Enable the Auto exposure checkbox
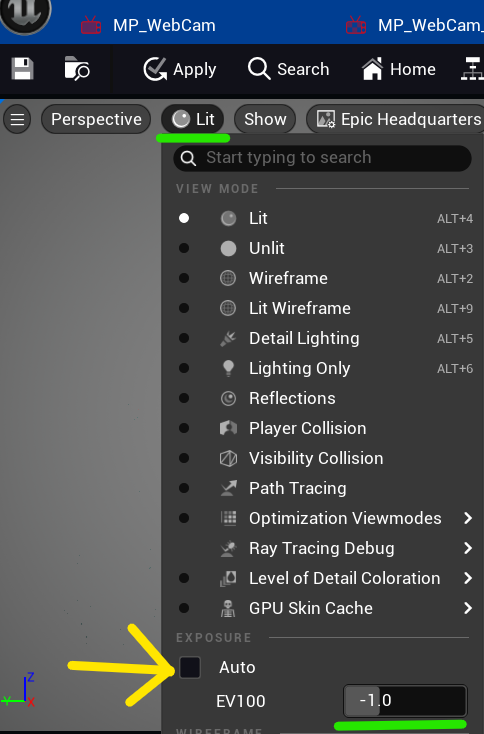The height and width of the screenshot is (734, 484). [x=190, y=667]
